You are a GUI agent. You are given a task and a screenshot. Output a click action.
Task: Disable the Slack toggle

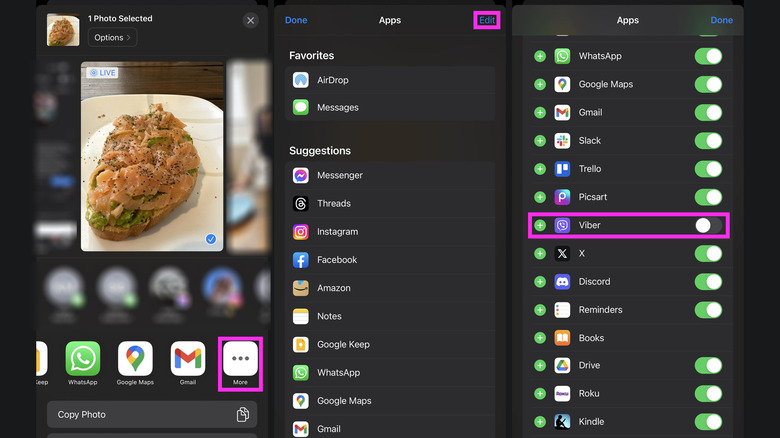pyautogui.click(x=708, y=141)
